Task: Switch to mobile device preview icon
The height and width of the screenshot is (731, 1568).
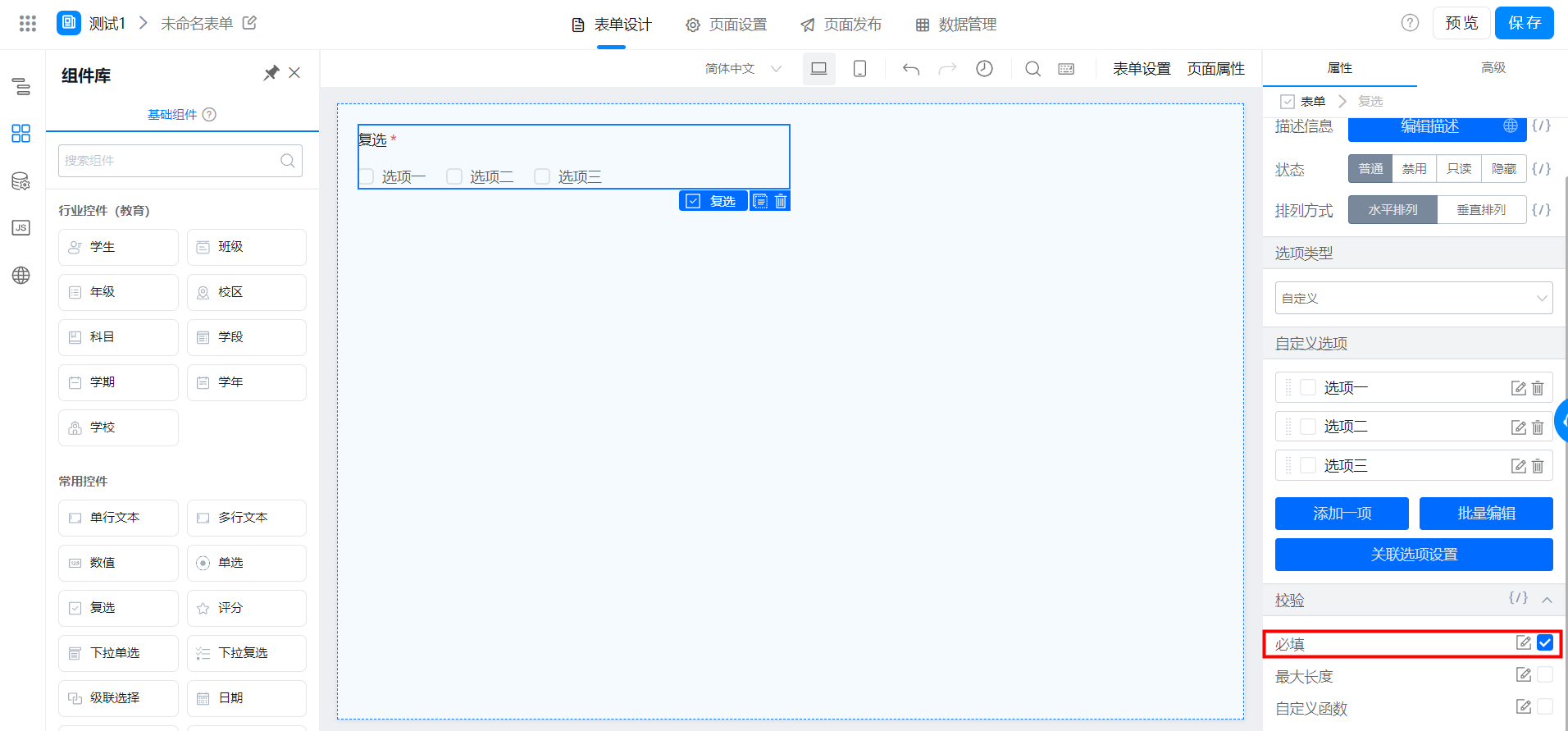Action: (x=859, y=69)
